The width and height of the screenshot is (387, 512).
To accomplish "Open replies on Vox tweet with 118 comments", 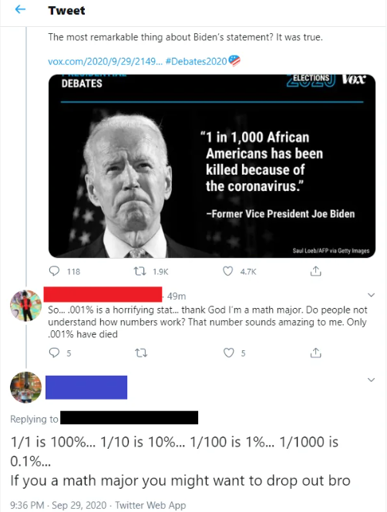I will (x=54, y=271).
